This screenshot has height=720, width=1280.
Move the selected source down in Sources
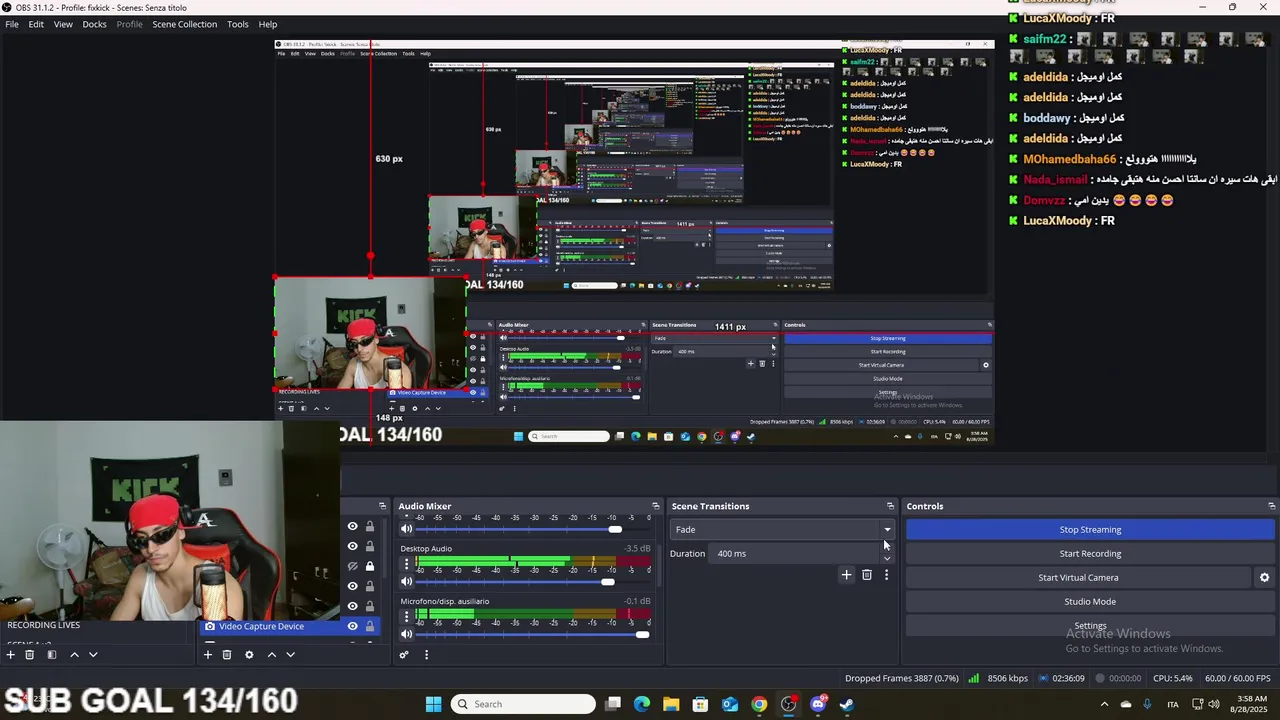(x=290, y=655)
